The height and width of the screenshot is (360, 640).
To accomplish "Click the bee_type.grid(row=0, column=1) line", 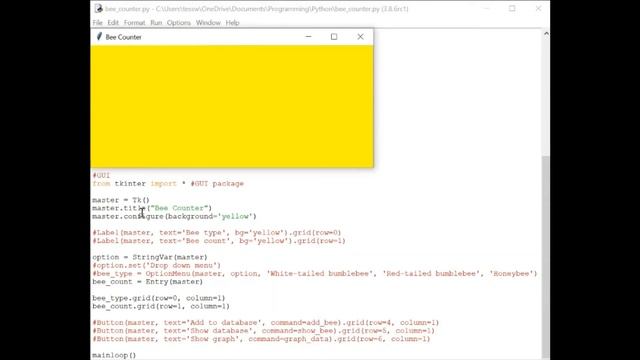I will (x=159, y=298).
